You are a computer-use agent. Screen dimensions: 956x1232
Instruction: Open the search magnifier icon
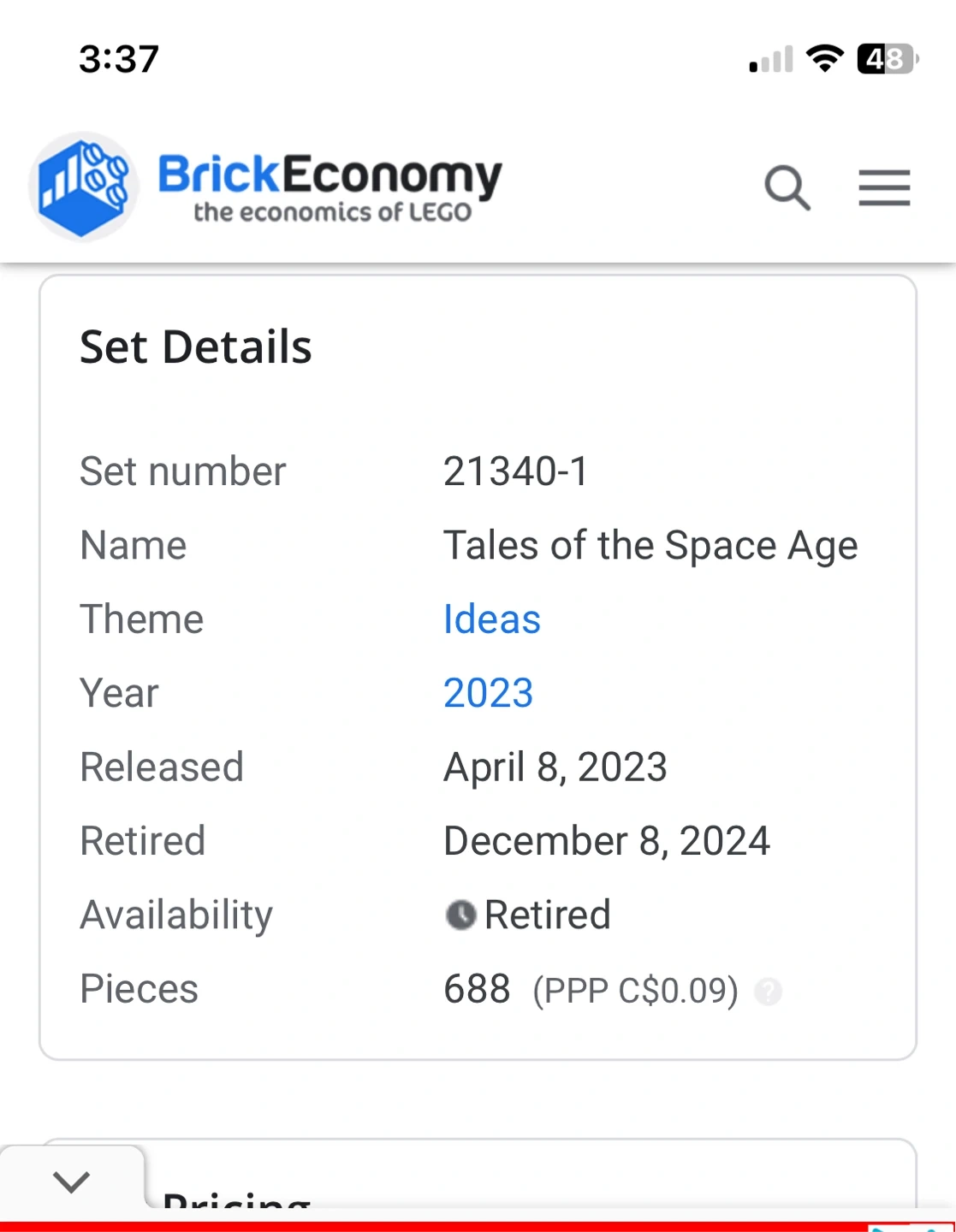pos(787,187)
